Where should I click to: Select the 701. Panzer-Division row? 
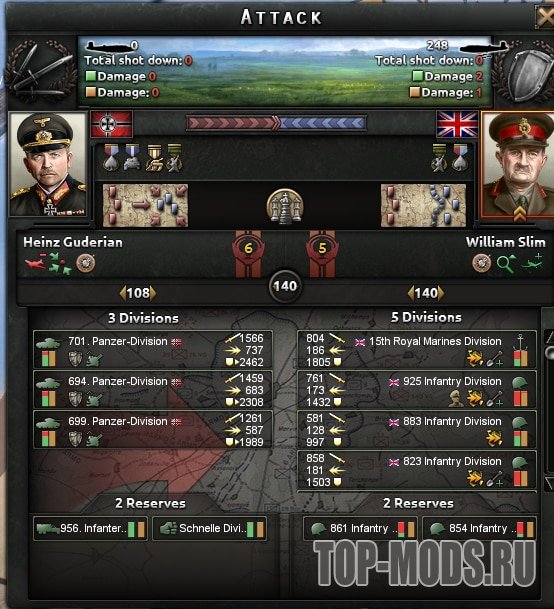(x=153, y=350)
